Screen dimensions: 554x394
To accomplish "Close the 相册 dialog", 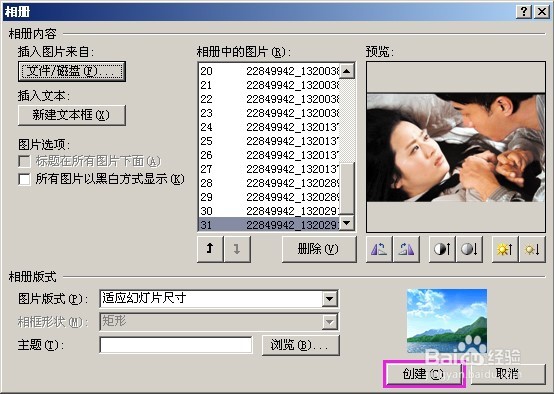I will point(542,12).
